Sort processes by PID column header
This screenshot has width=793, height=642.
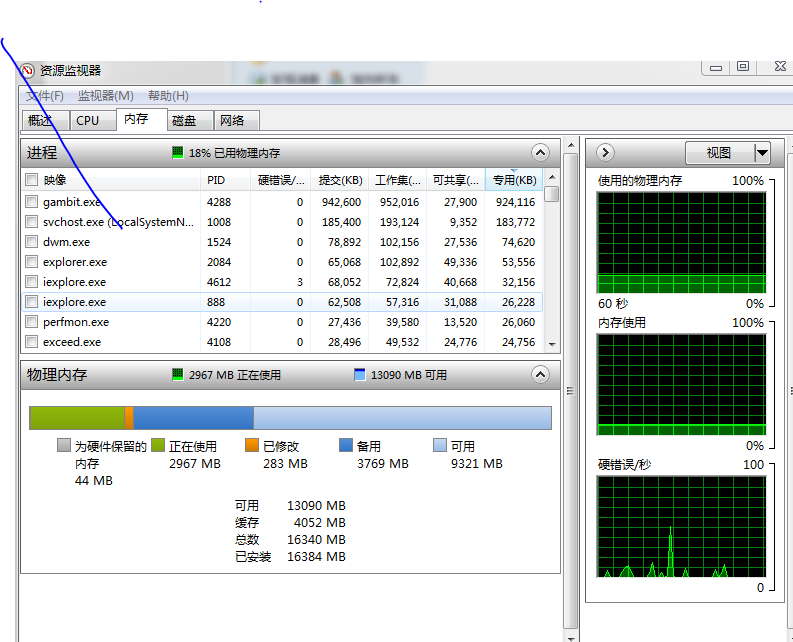pyautogui.click(x=216, y=180)
